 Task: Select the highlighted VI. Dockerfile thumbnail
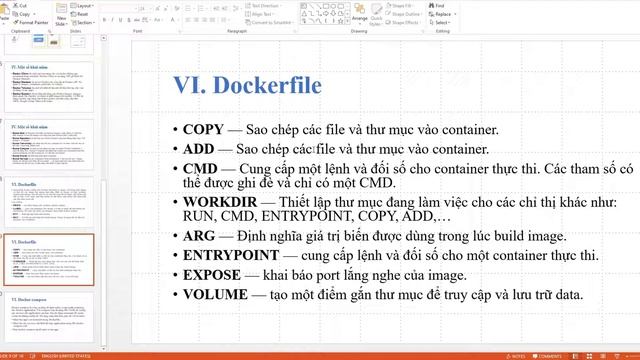coord(49,260)
